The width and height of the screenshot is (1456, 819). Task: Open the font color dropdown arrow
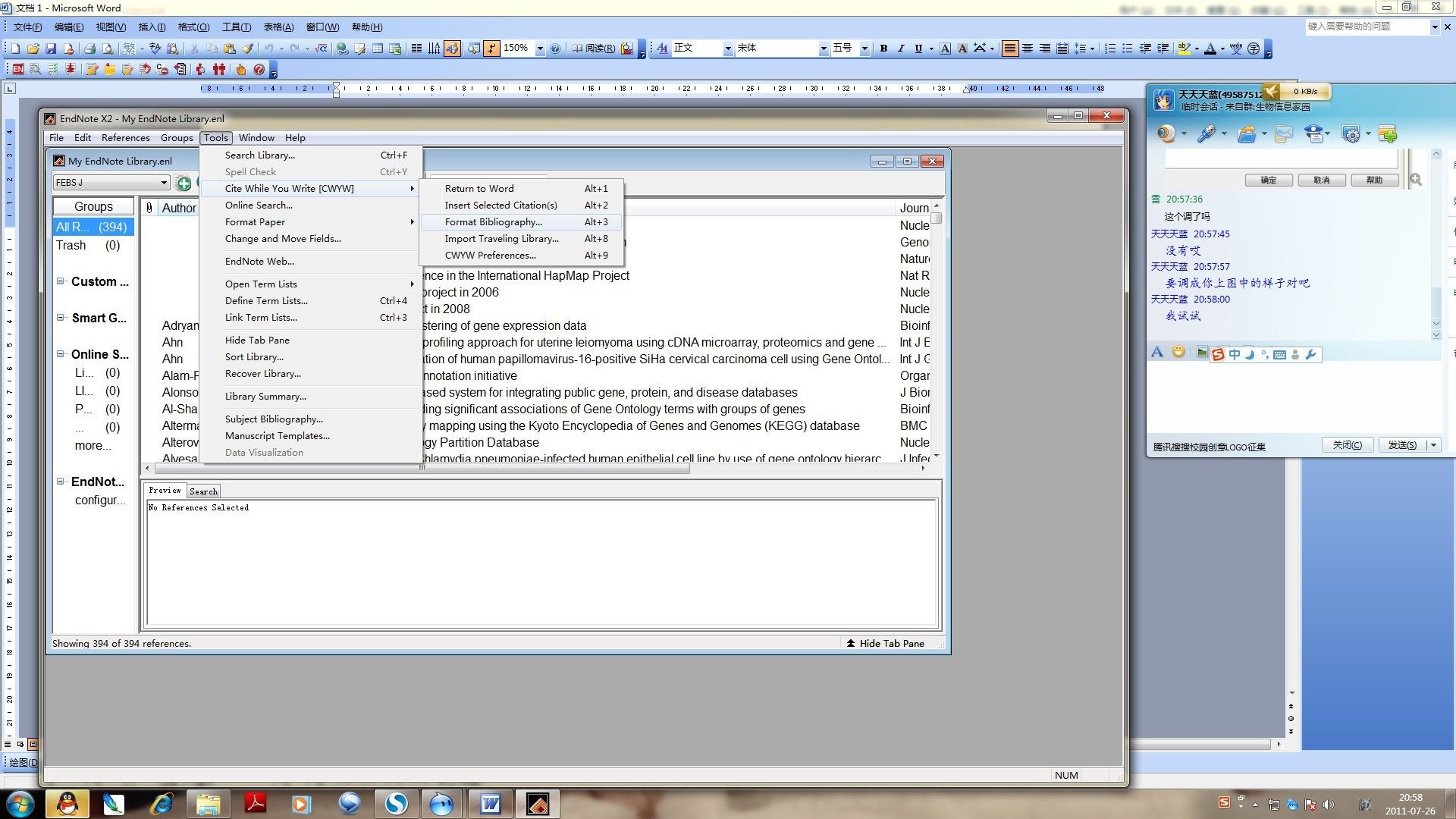[x=1222, y=49]
